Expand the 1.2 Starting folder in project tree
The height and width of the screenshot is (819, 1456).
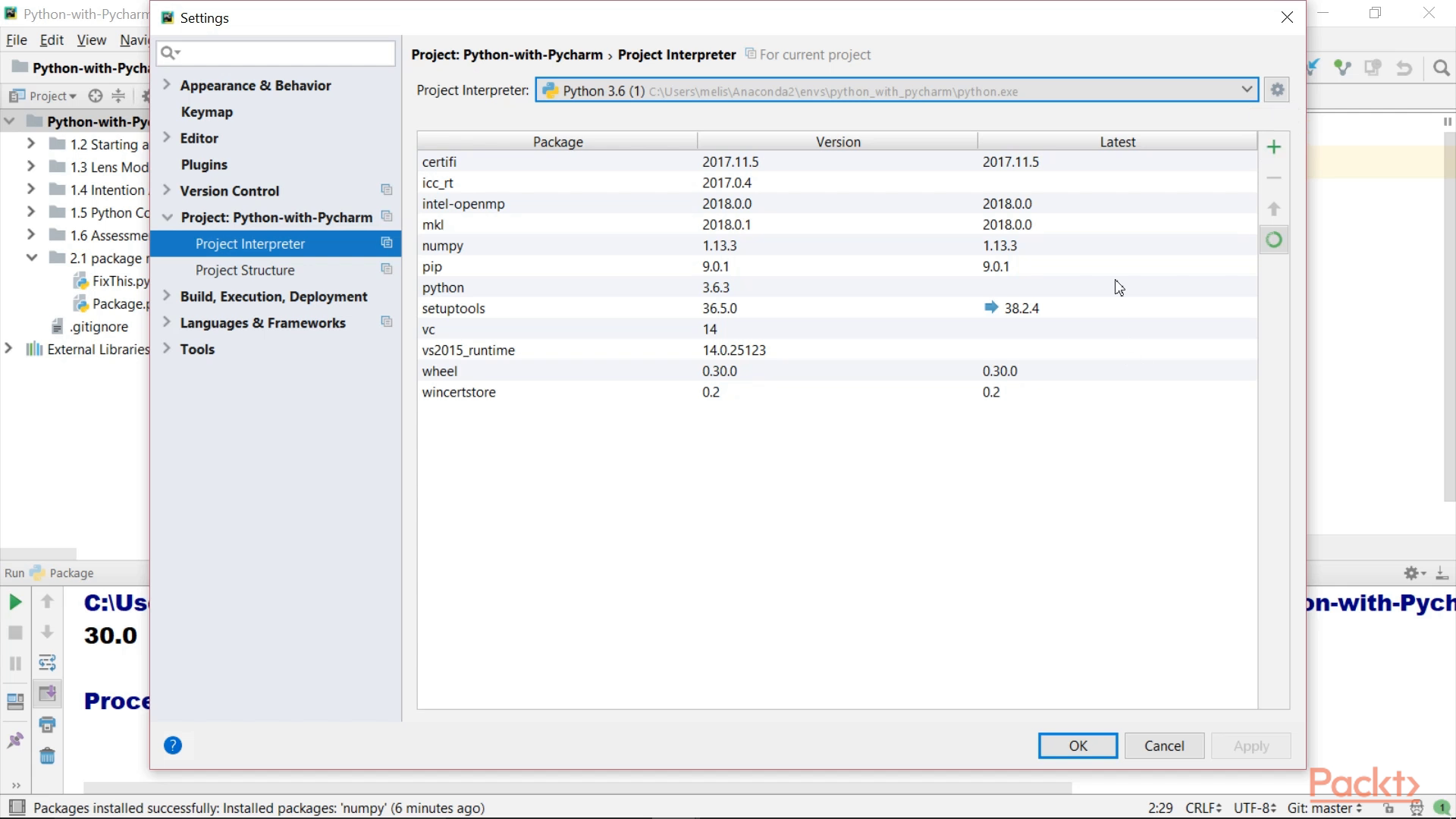30,143
